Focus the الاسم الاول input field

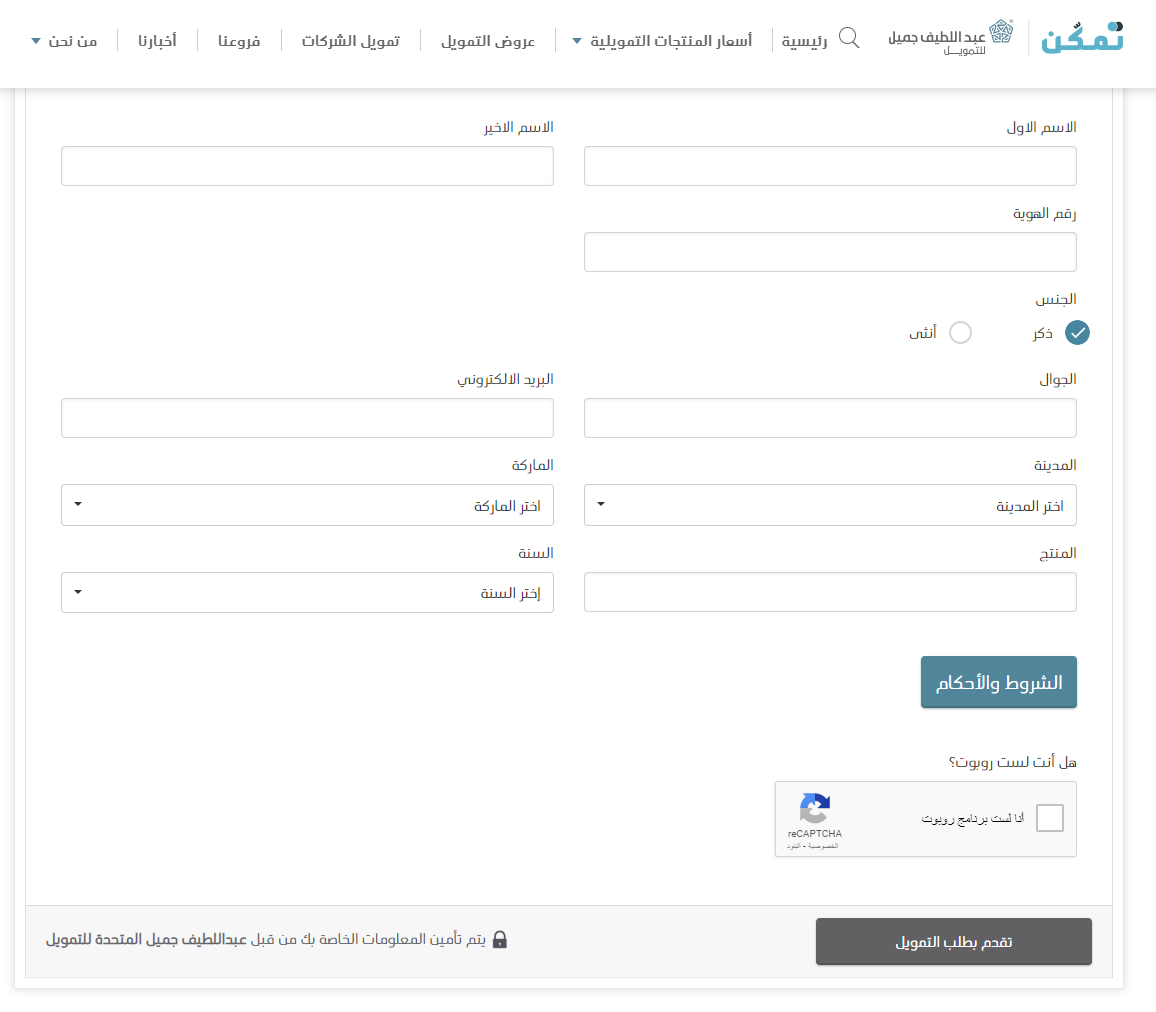[830, 166]
